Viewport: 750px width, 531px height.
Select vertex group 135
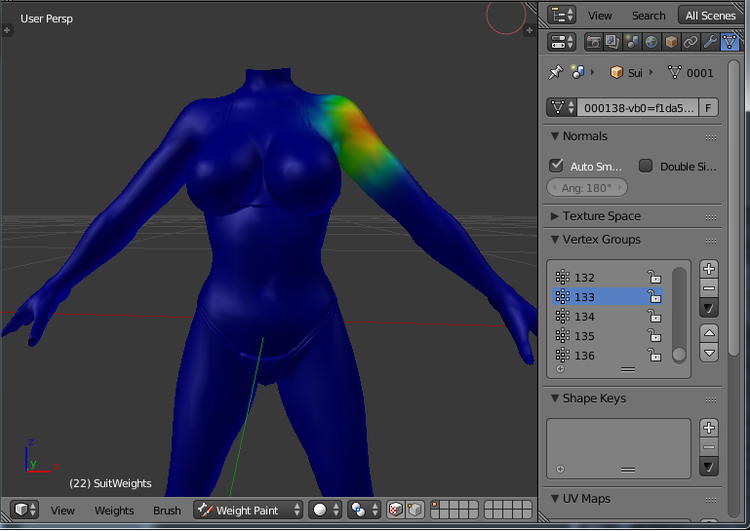click(x=607, y=336)
